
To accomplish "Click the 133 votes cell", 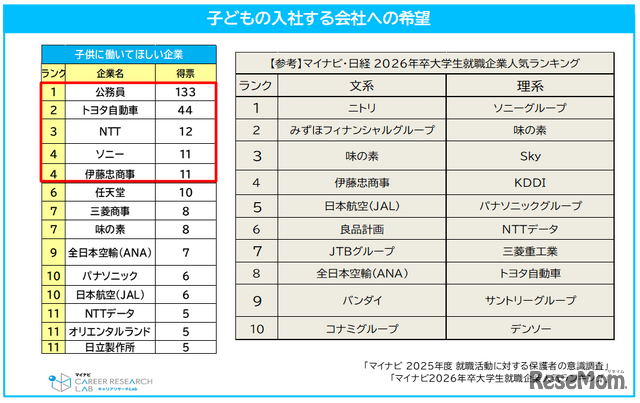I will 185,92.
